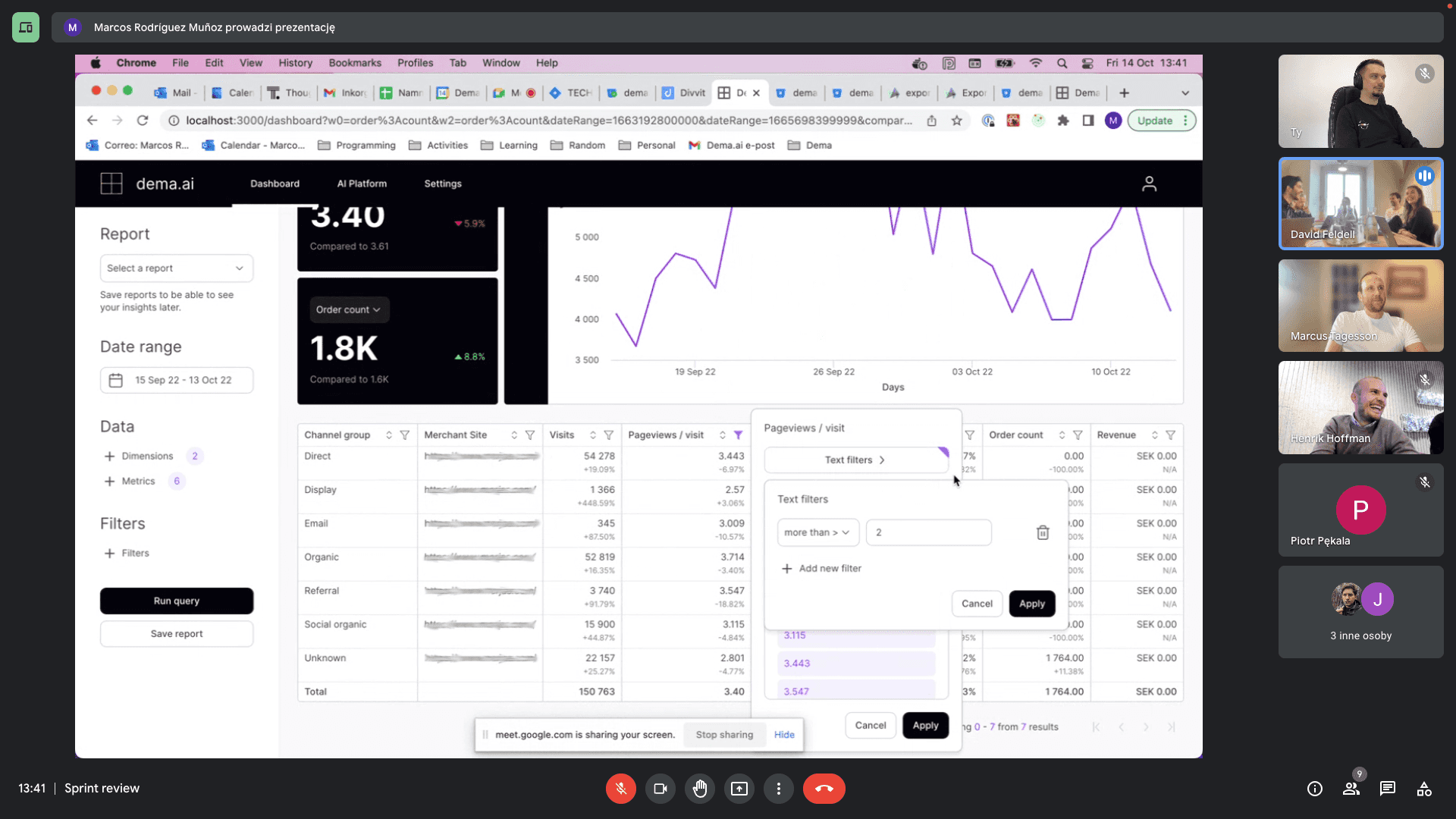Open the History menu in Chrome
The width and height of the screenshot is (1456, 819).
tap(295, 62)
